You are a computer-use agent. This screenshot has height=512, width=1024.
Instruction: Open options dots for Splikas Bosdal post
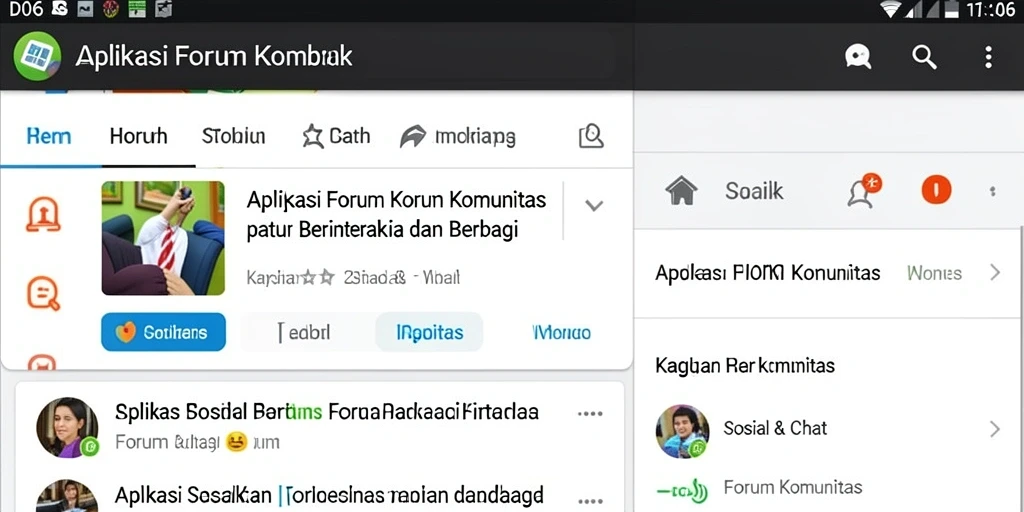pos(590,413)
